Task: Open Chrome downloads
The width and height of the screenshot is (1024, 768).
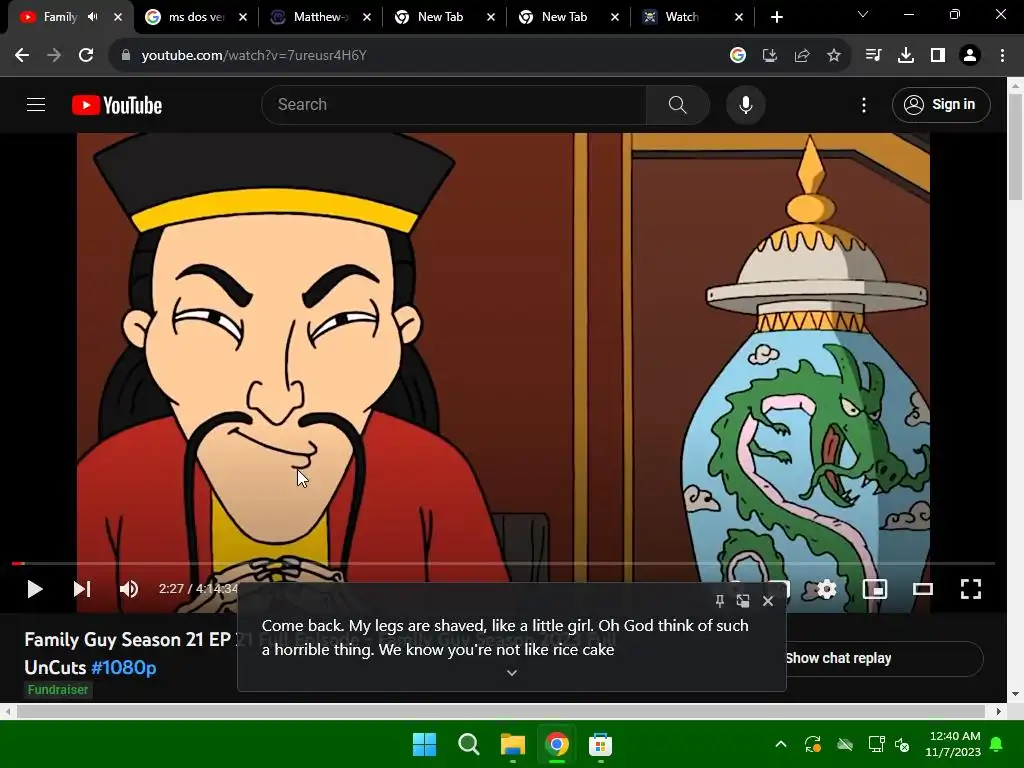Action: [x=906, y=56]
